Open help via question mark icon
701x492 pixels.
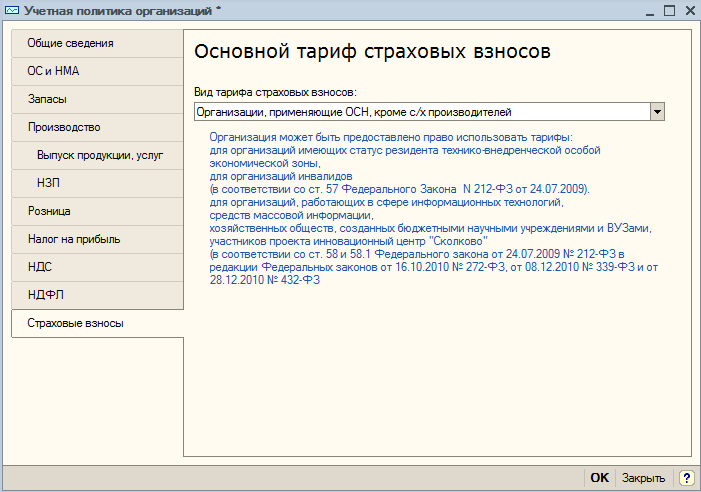pyautogui.click(x=686, y=478)
